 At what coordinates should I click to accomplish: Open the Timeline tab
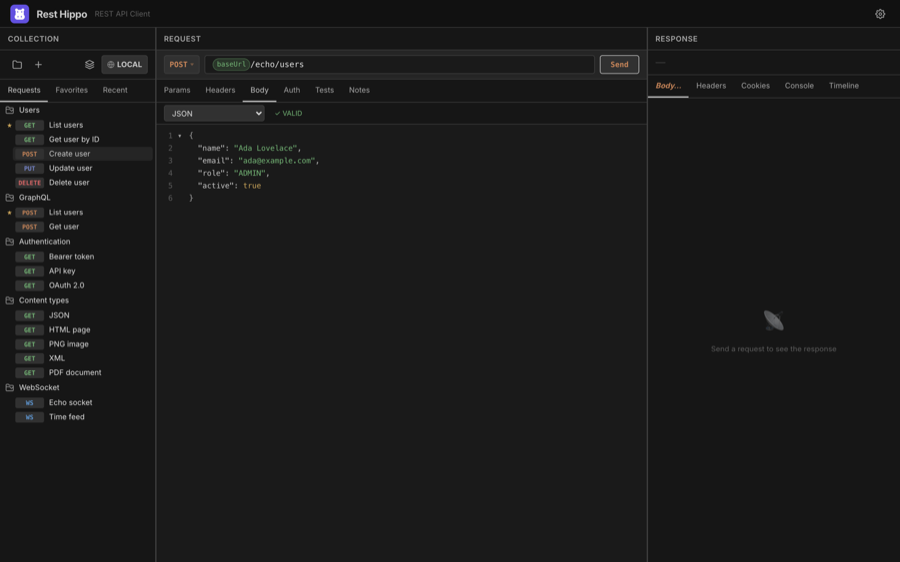pos(844,86)
